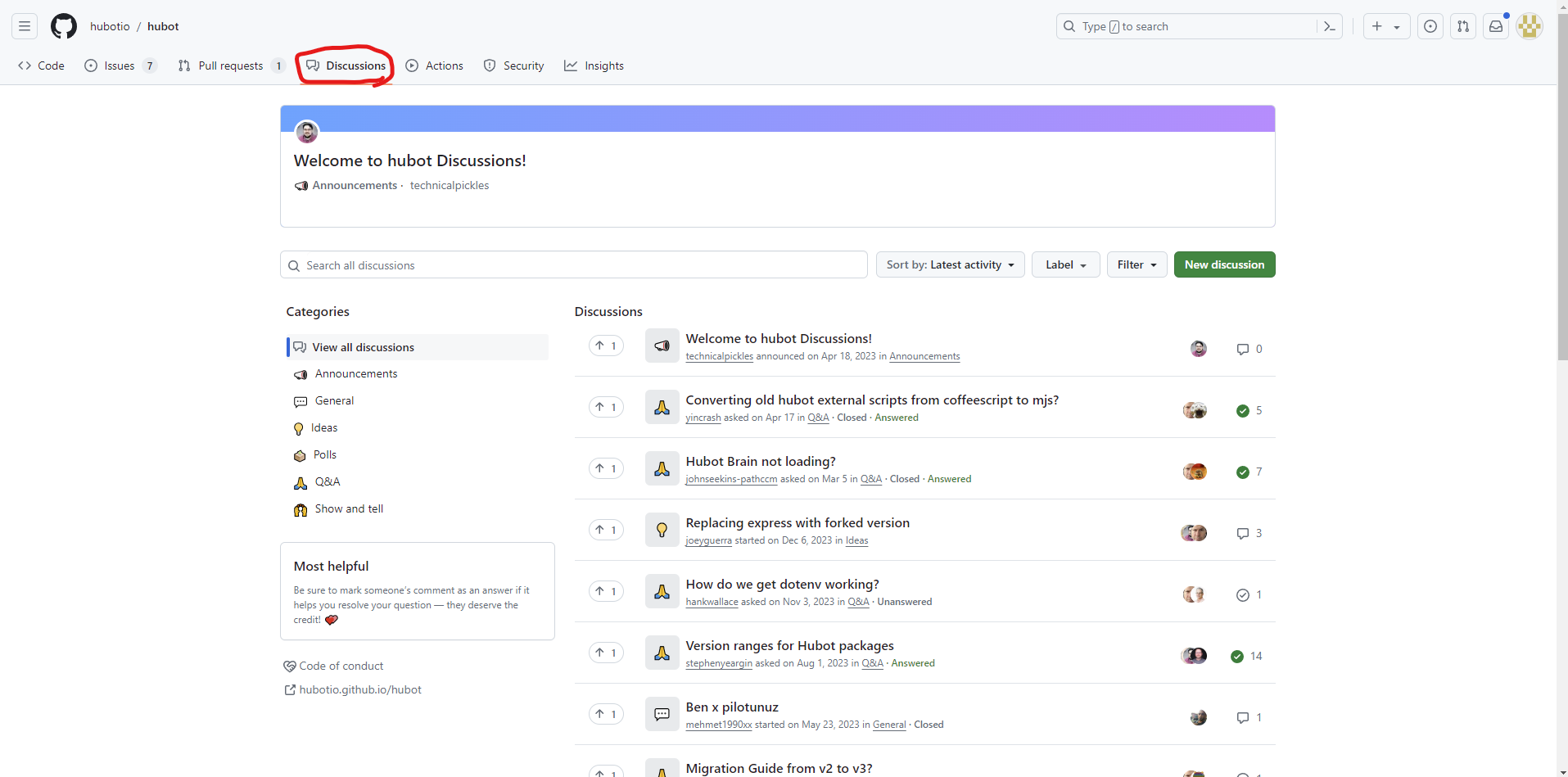Open Welcome to hubot Discussions in the list
The width and height of the screenshot is (1568, 777).
779,338
